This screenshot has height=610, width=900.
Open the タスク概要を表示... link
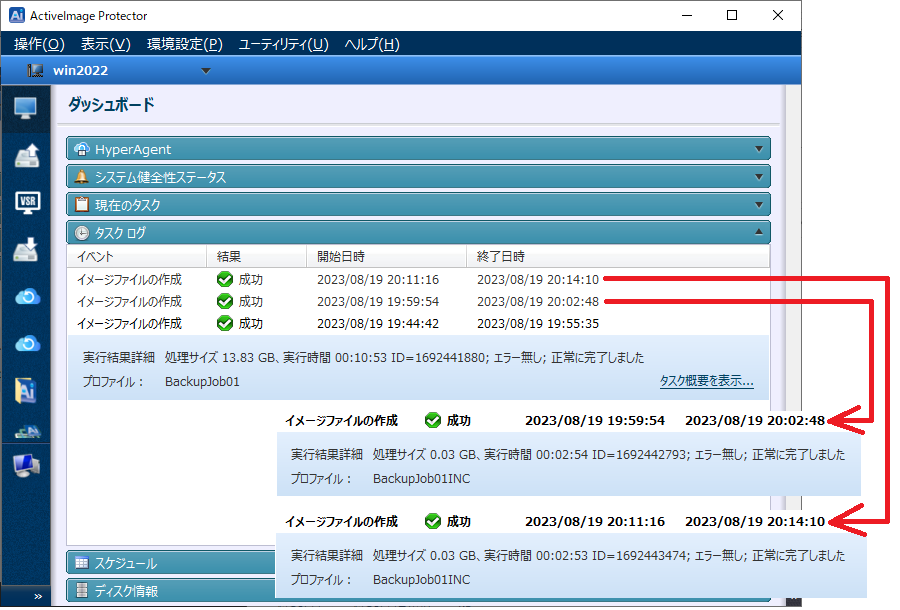tap(707, 381)
